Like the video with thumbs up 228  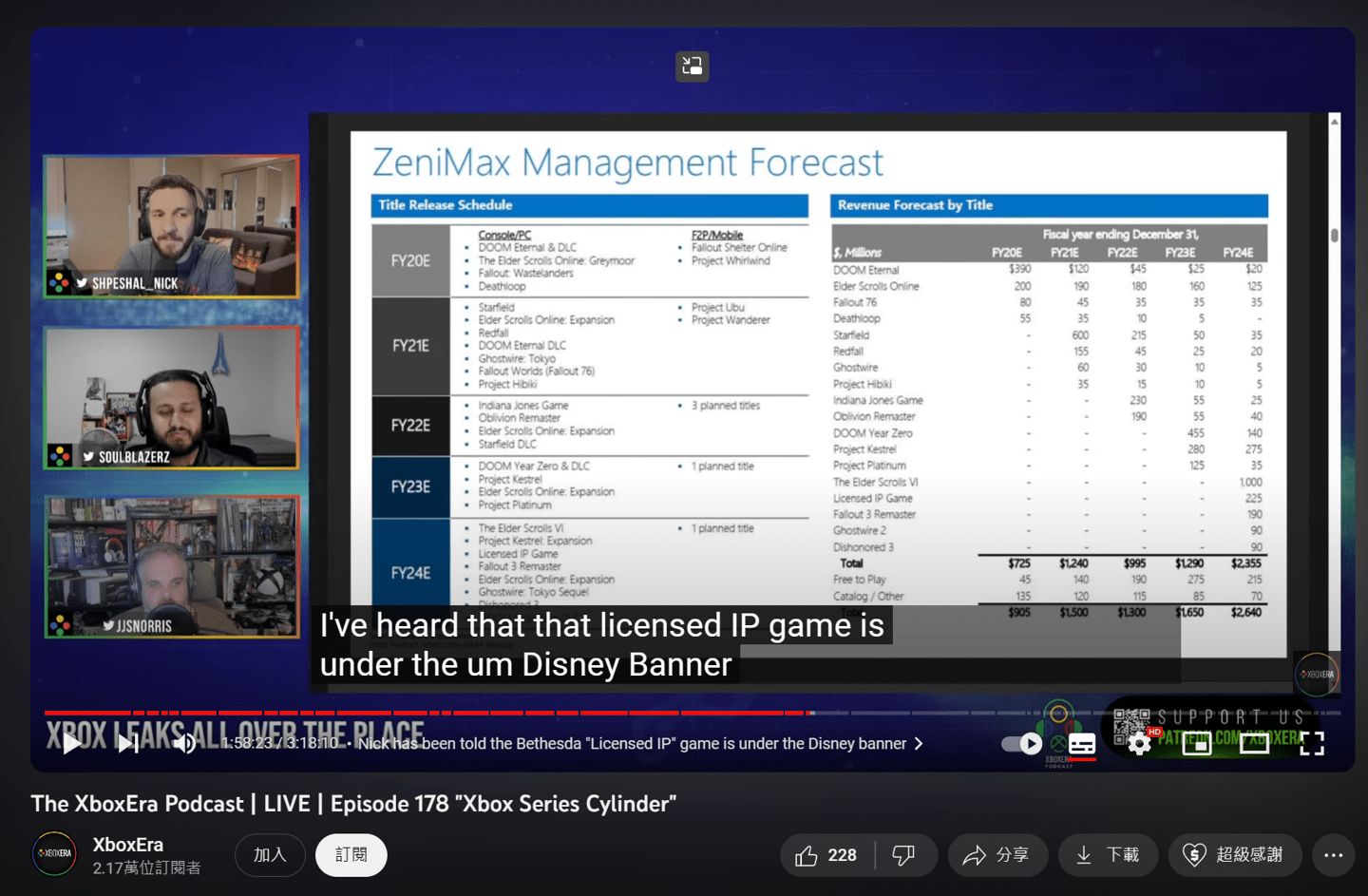[826, 855]
